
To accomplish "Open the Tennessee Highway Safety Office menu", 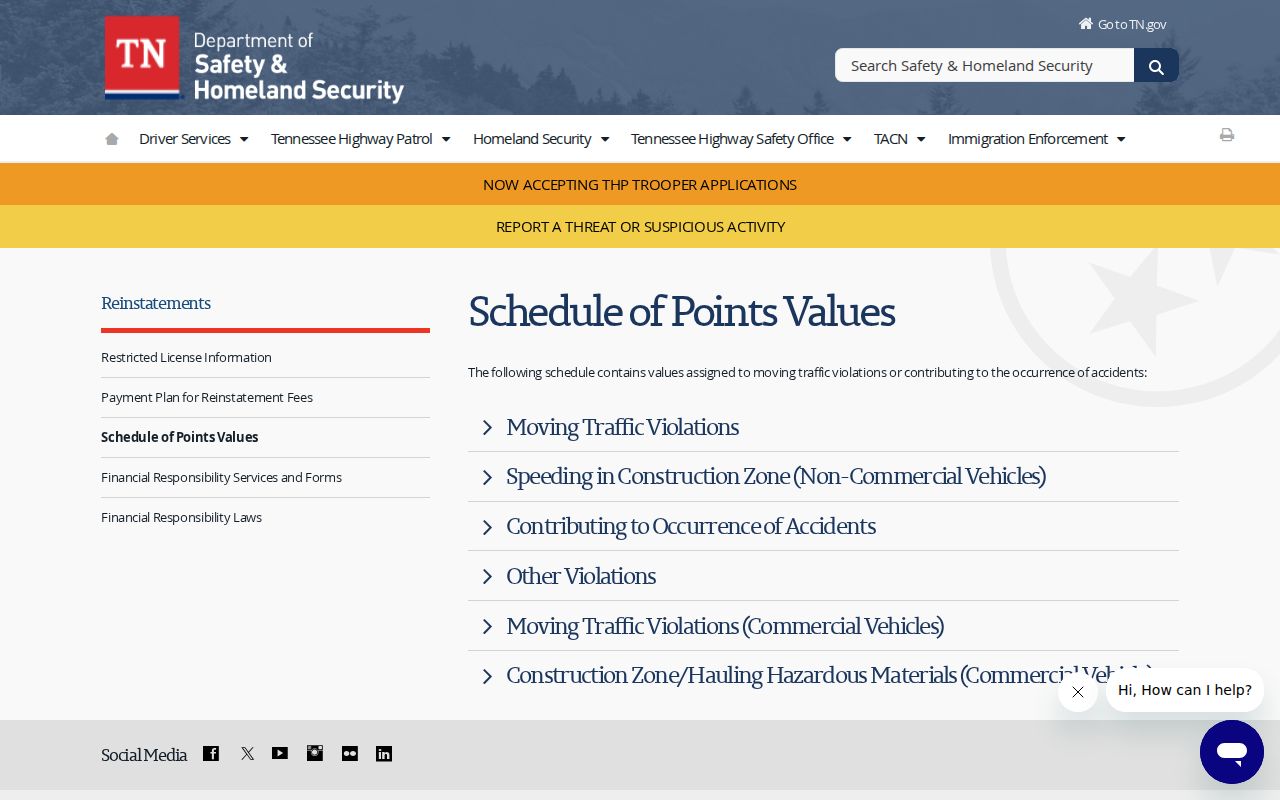I will click(741, 139).
